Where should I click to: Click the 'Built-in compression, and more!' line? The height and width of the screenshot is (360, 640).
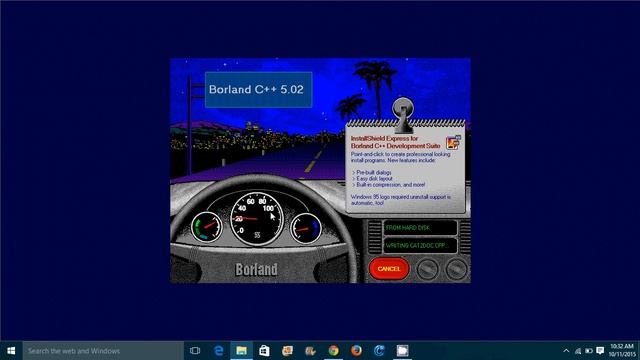point(389,185)
